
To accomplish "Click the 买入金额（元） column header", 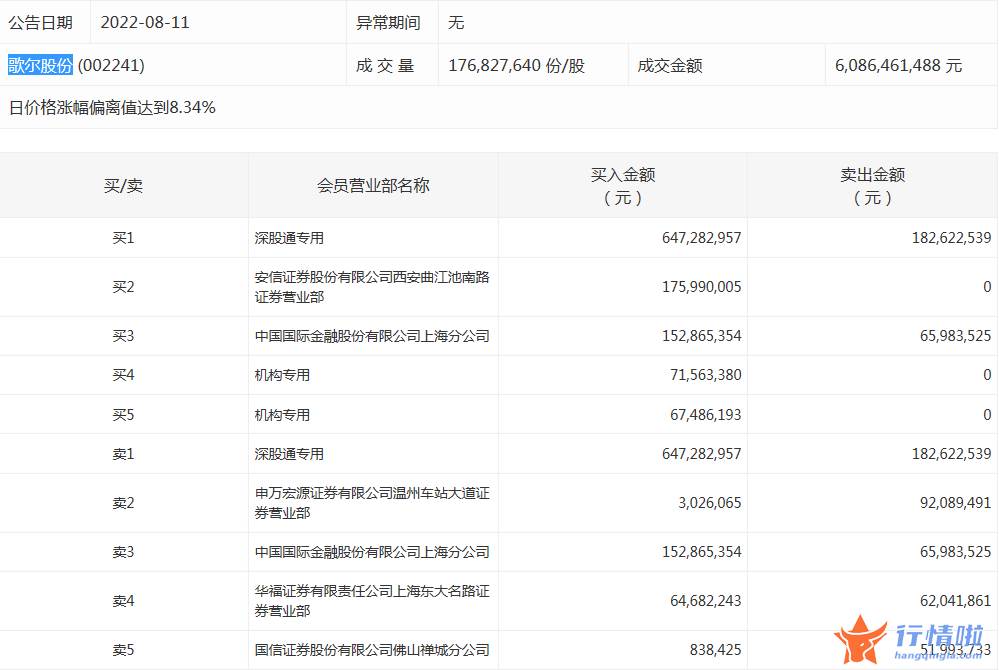I will point(622,186).
